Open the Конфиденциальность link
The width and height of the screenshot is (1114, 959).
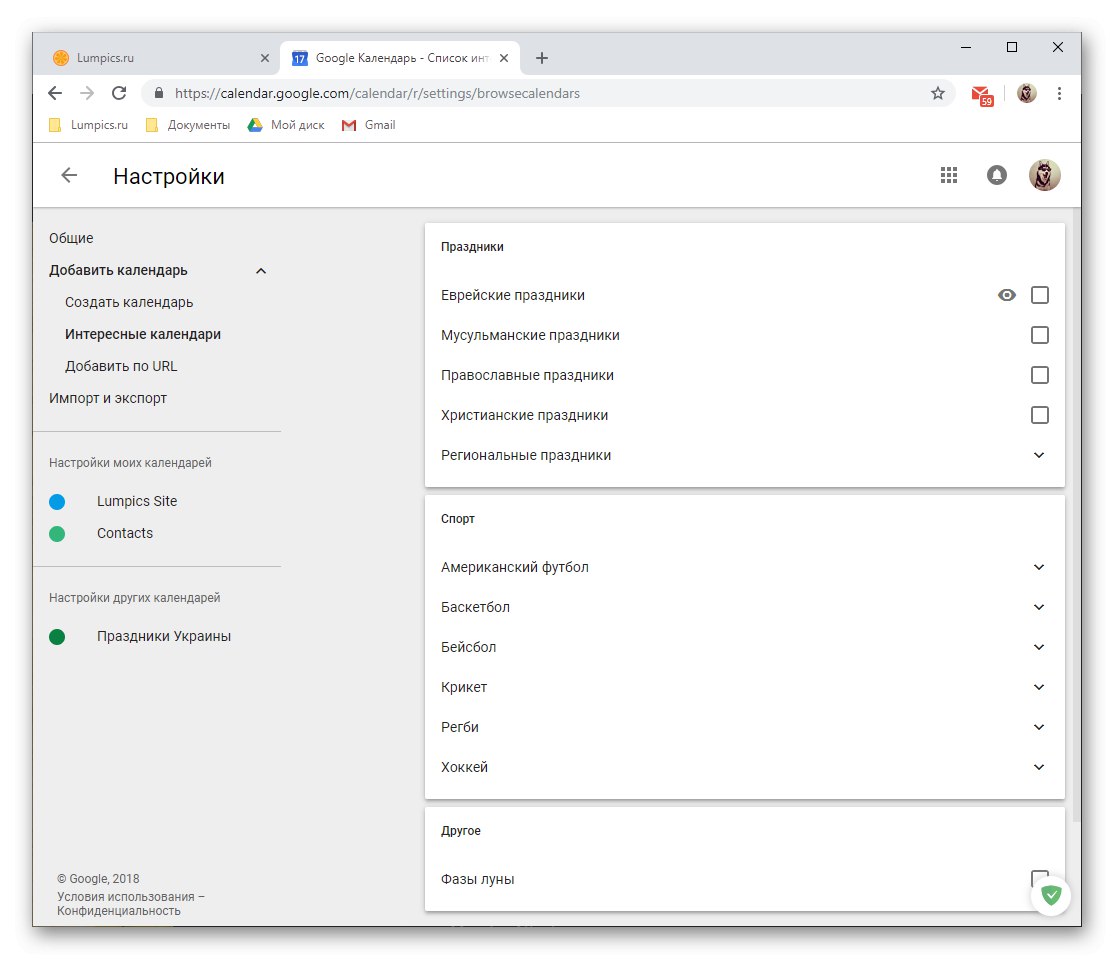click(118, 911)
